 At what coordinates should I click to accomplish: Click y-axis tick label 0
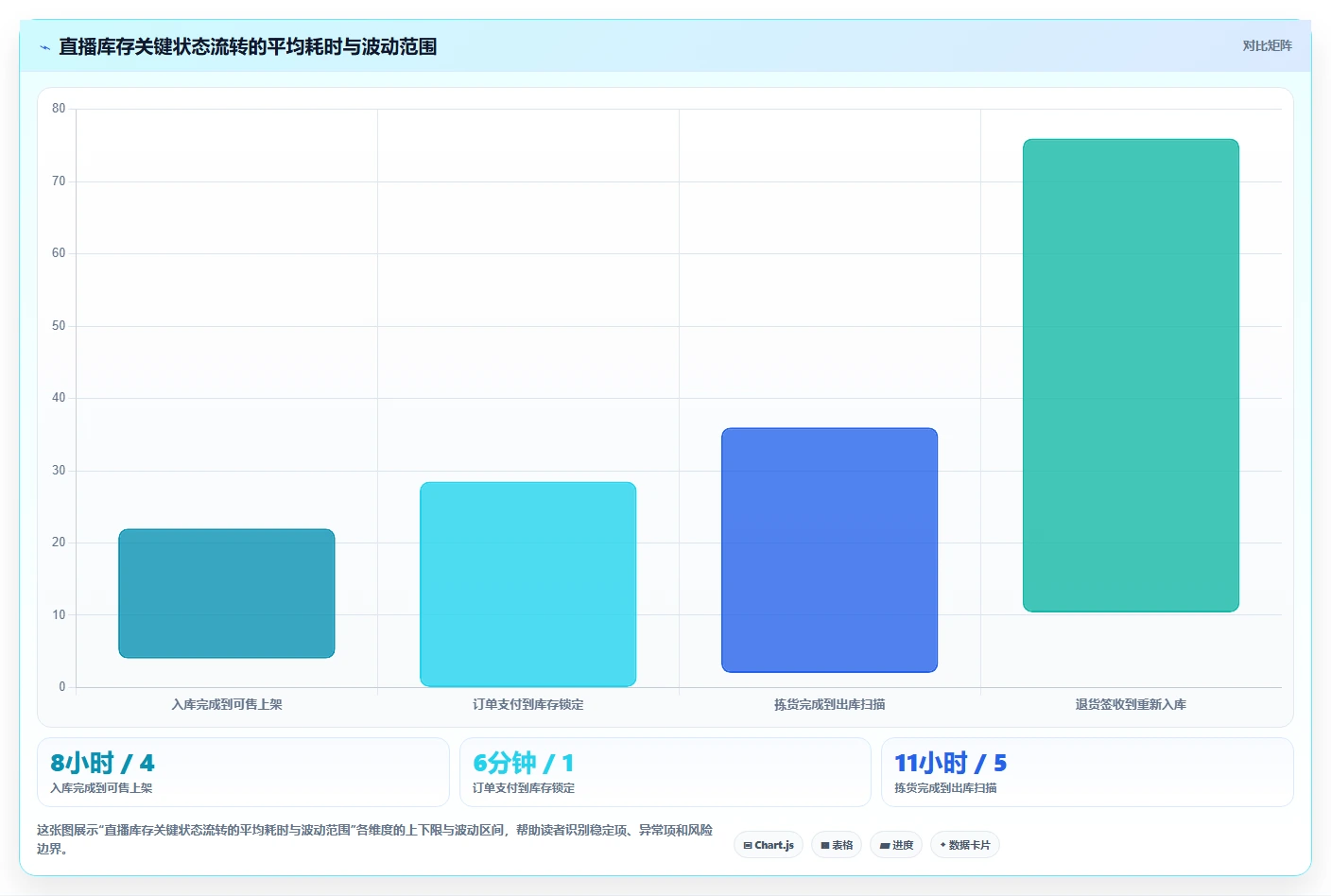pyautogui.click(x=62, y=687)
